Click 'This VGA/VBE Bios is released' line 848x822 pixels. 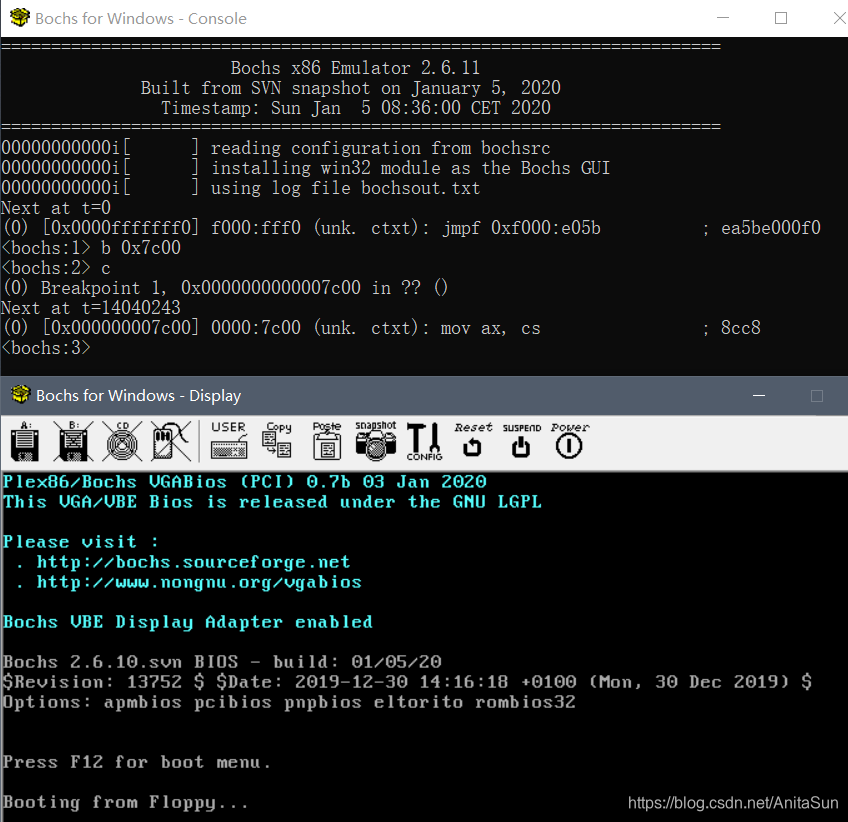[272, 502]
